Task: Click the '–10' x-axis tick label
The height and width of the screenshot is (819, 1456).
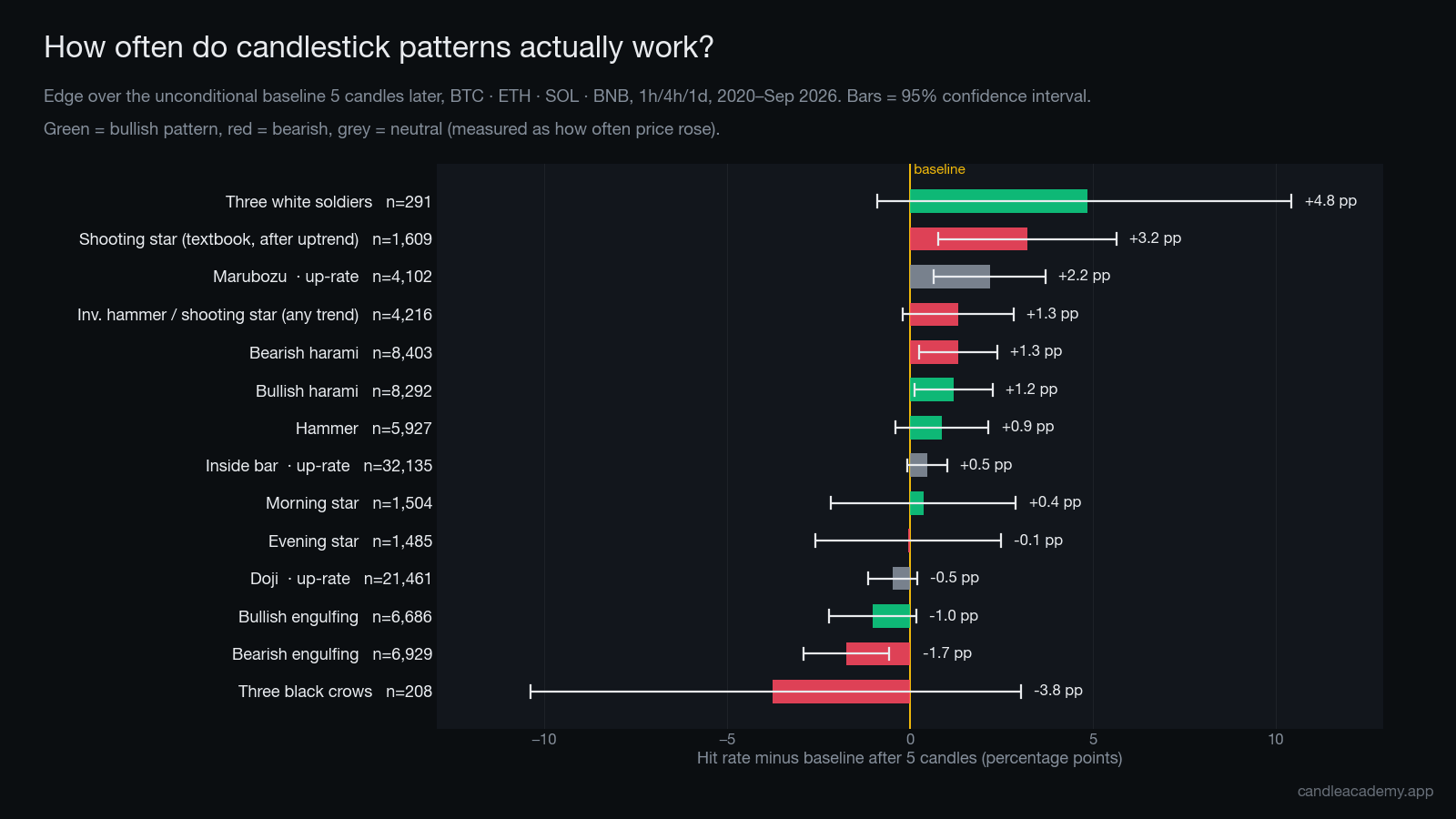Action: point(544,739)
